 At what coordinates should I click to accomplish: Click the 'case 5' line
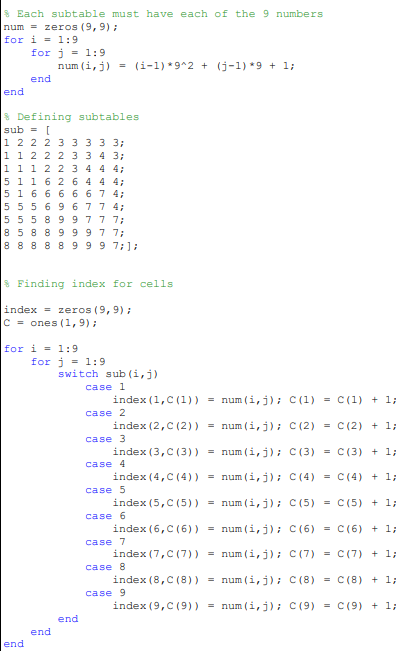[x=105, y=490]
